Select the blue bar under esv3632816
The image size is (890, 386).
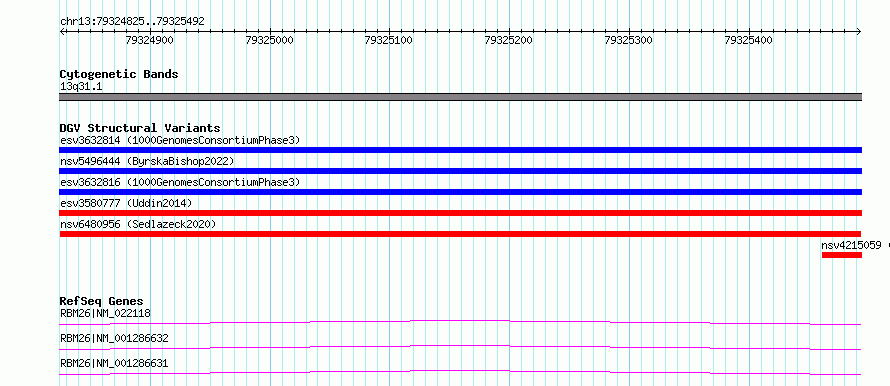[x=461, y=192]
